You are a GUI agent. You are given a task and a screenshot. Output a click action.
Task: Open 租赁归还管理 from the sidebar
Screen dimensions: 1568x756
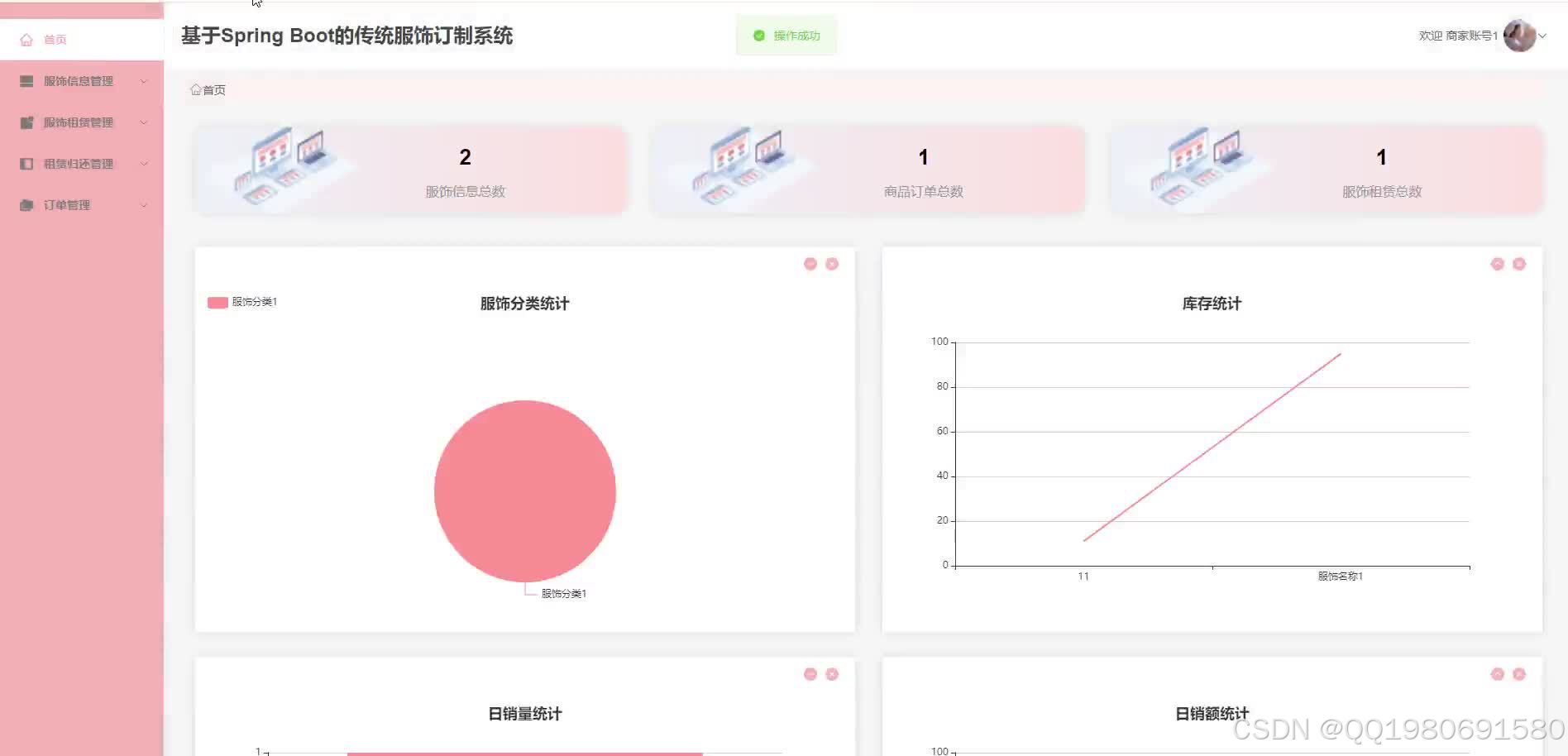[x=79, y=163]
